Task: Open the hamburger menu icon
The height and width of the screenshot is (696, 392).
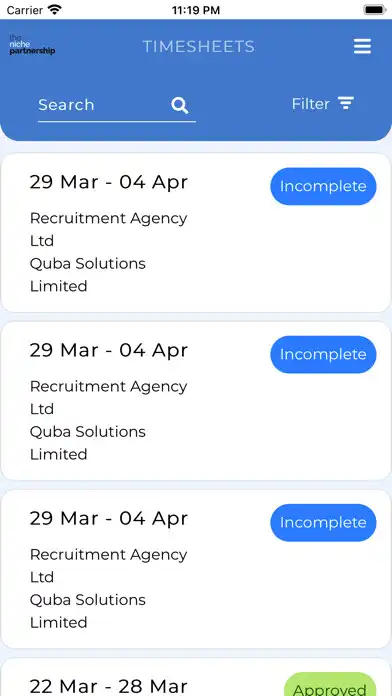Action: 362,46
